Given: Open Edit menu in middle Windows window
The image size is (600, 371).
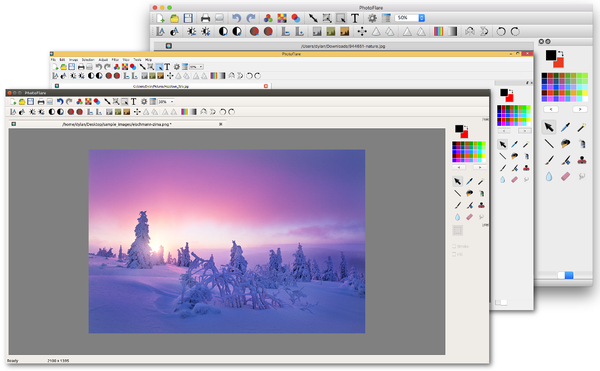Looking at the screenshot, I should coord(62,60).
